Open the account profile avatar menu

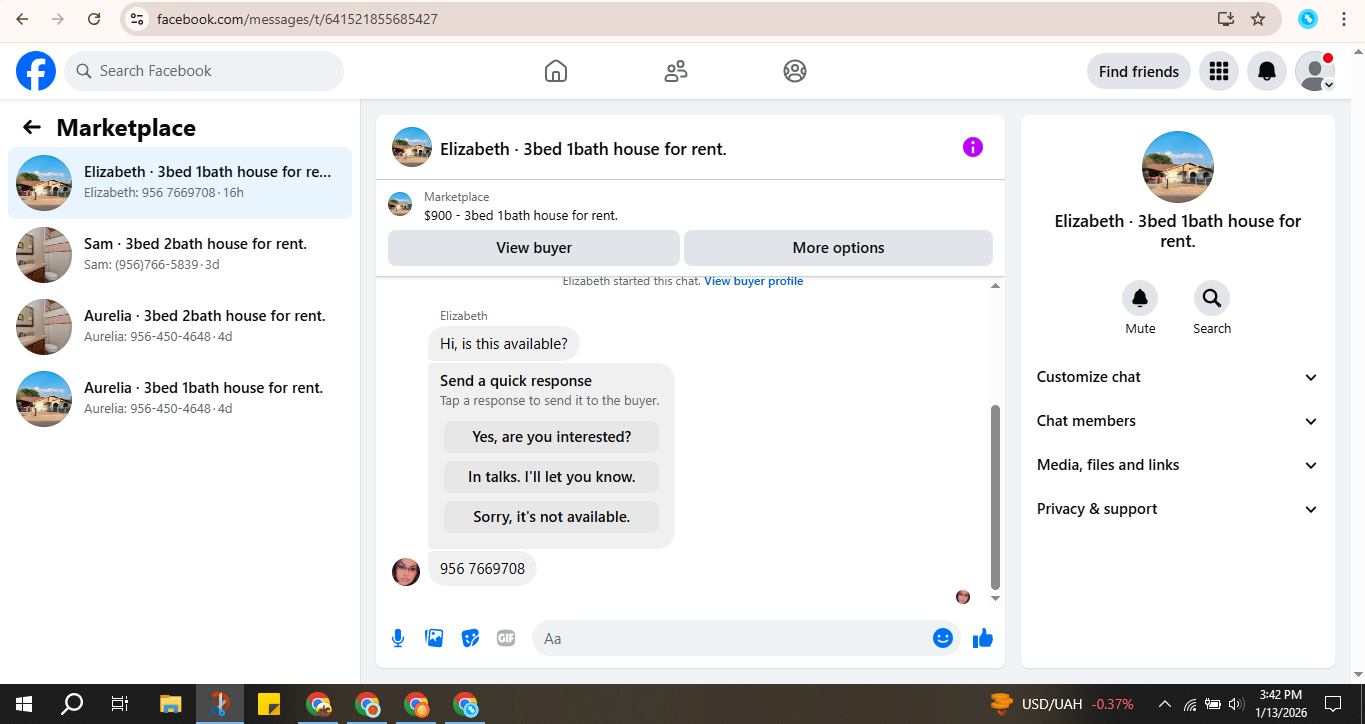click(x=1315, y=71)
